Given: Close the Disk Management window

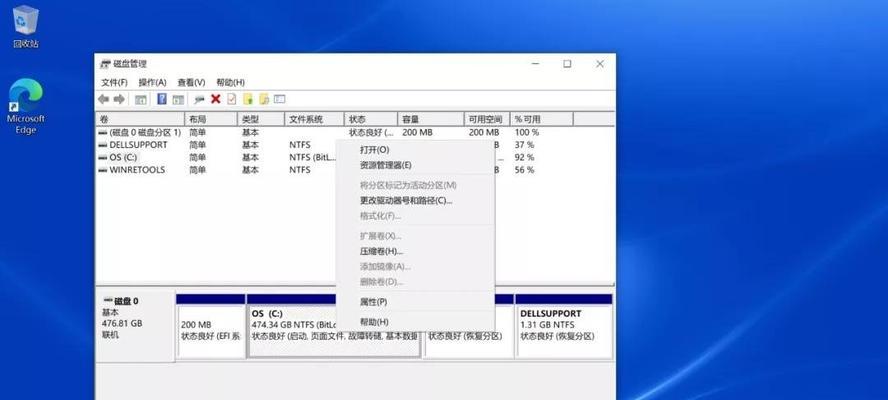Looking at the screenshot, I should click(600, 64).
